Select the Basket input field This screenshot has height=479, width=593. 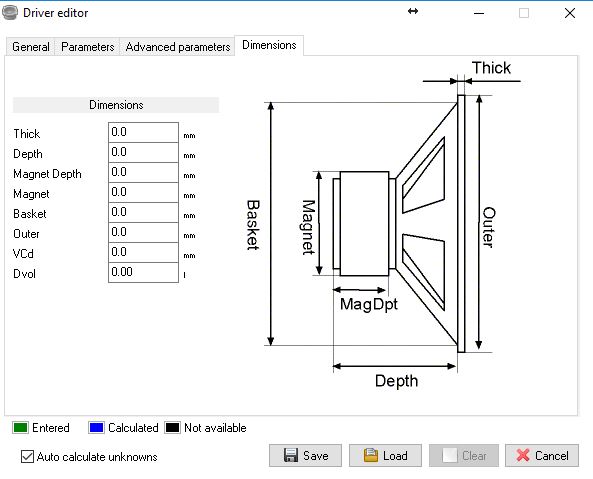[x=143, y=212]
